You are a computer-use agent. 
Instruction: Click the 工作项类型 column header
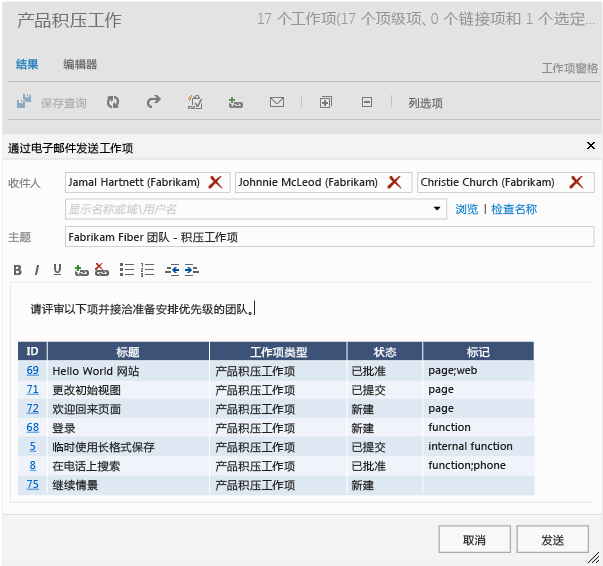(x=278, y=351)
